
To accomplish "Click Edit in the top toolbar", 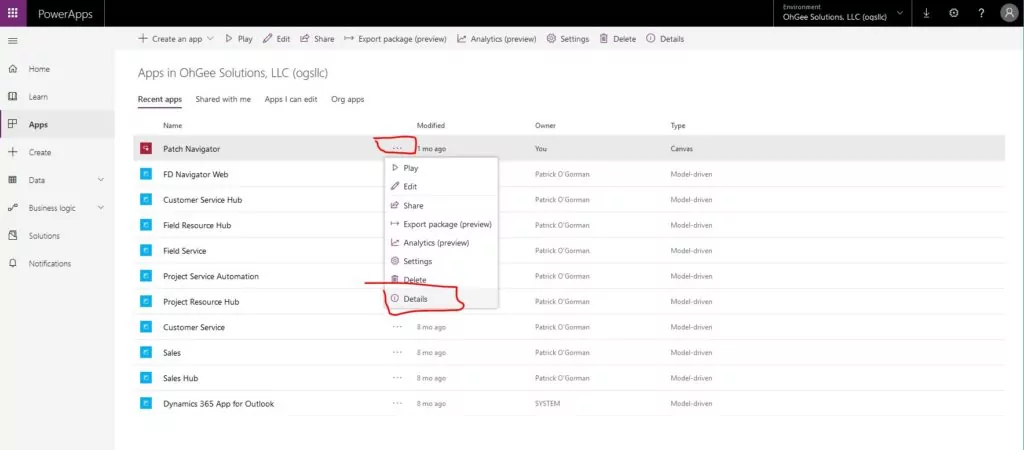I will [276, 39].
